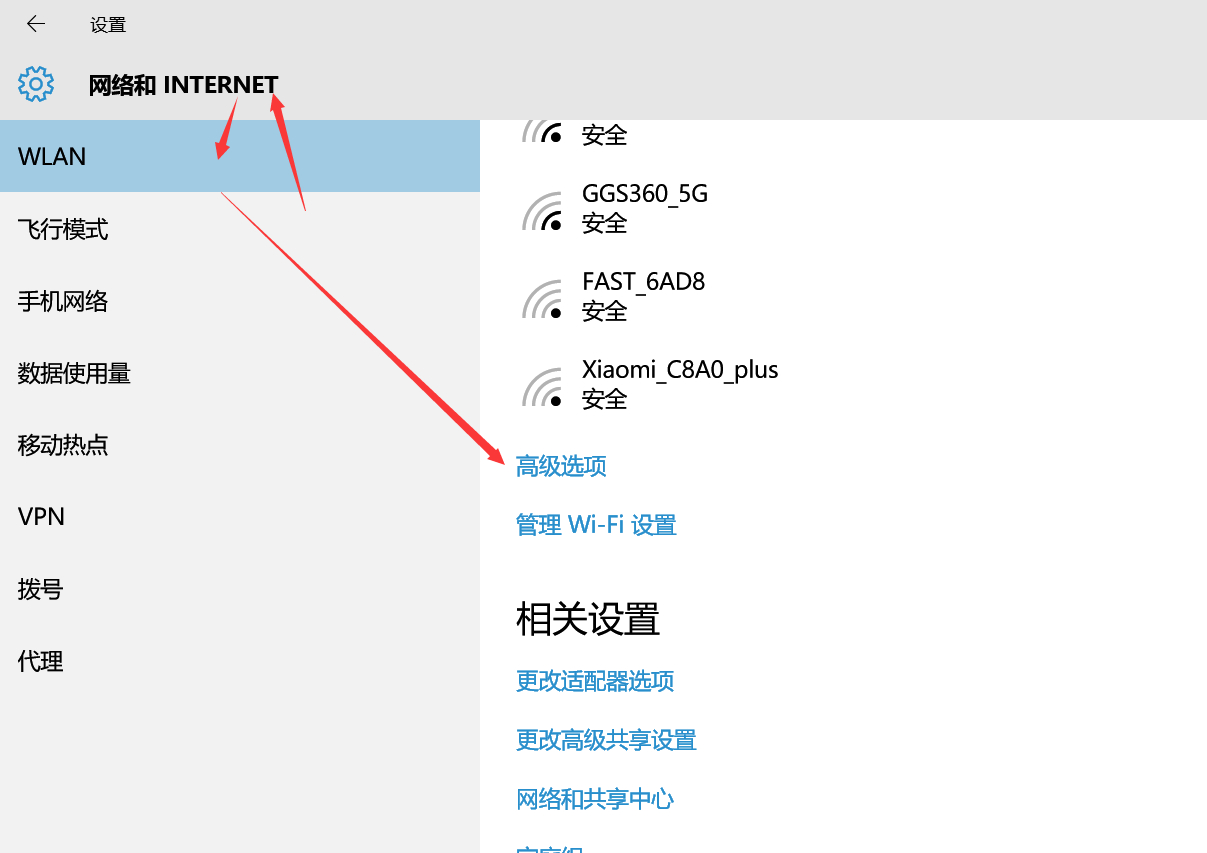This screenshot has width=1207, height=853.
Task: Click the settings gear icon
Action: [36, 84]
